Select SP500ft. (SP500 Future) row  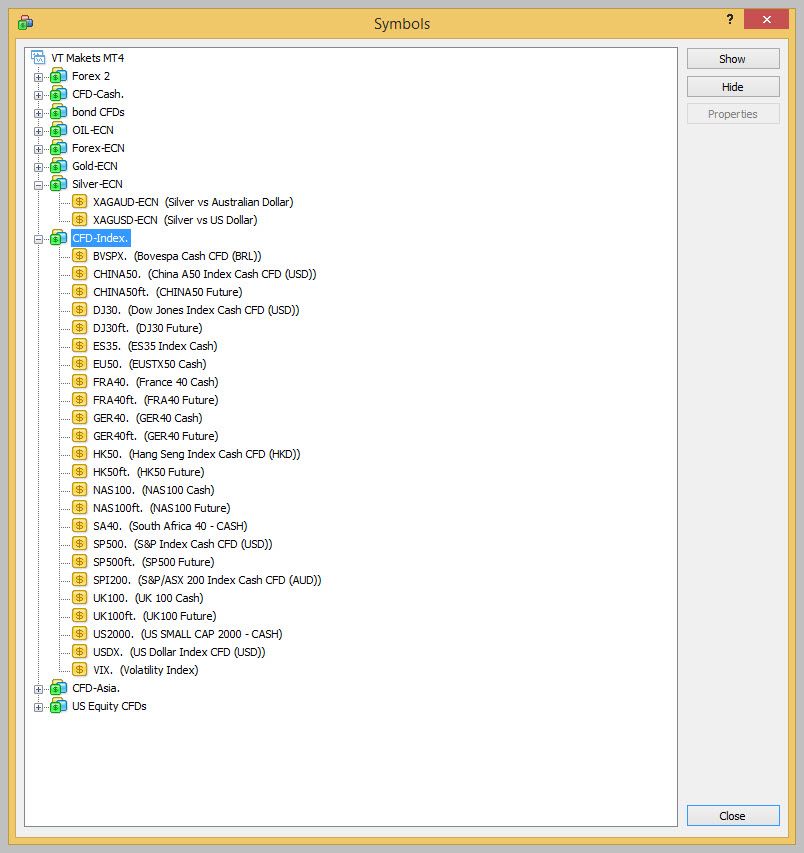153,561
